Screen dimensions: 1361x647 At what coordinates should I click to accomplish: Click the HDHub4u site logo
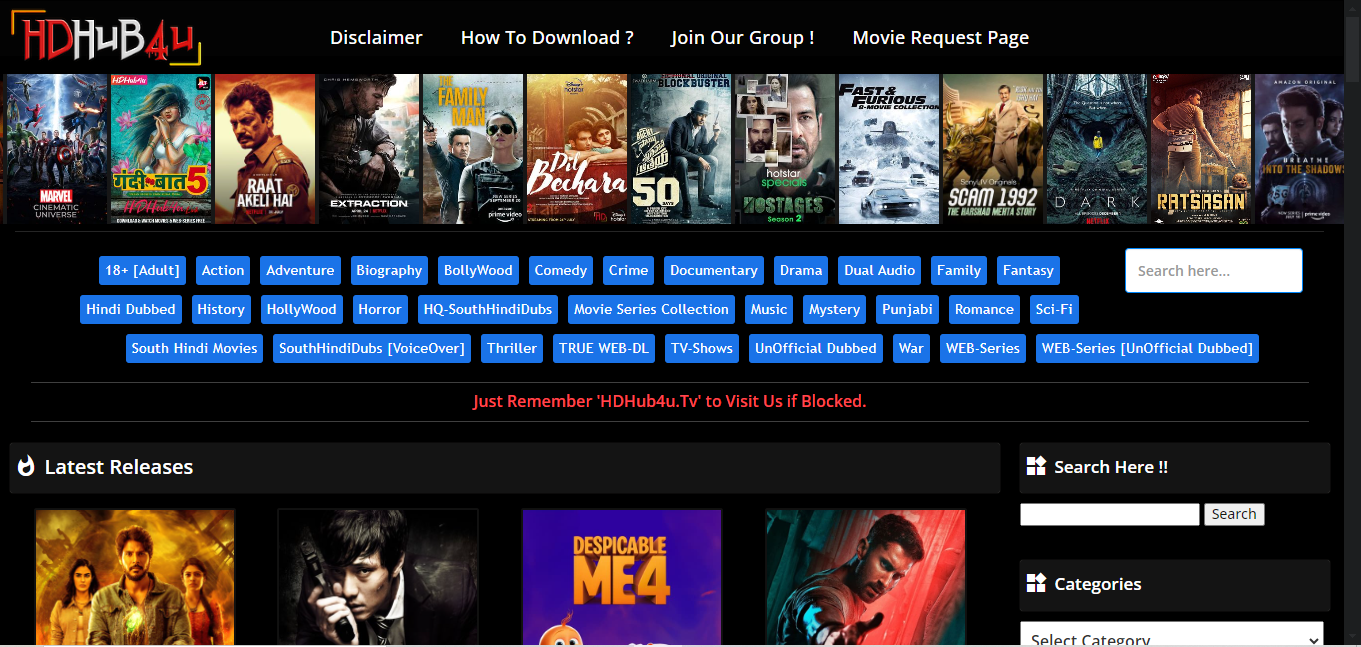coord(107,38)
